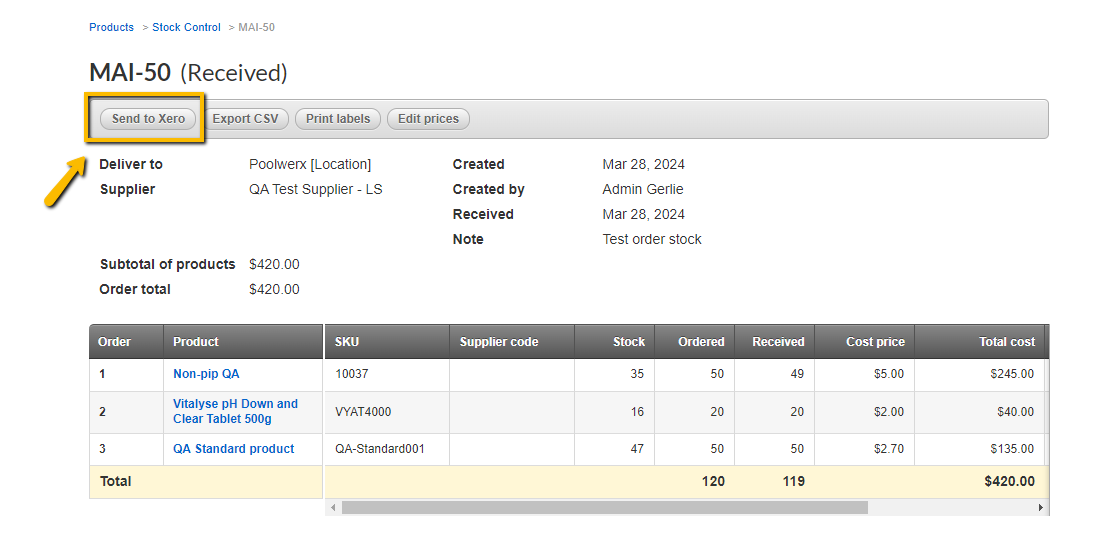The height and width of the screenshot is (555, 1106).
Task: Click the Poolwerx [Location] value
Action: point(310,164)
